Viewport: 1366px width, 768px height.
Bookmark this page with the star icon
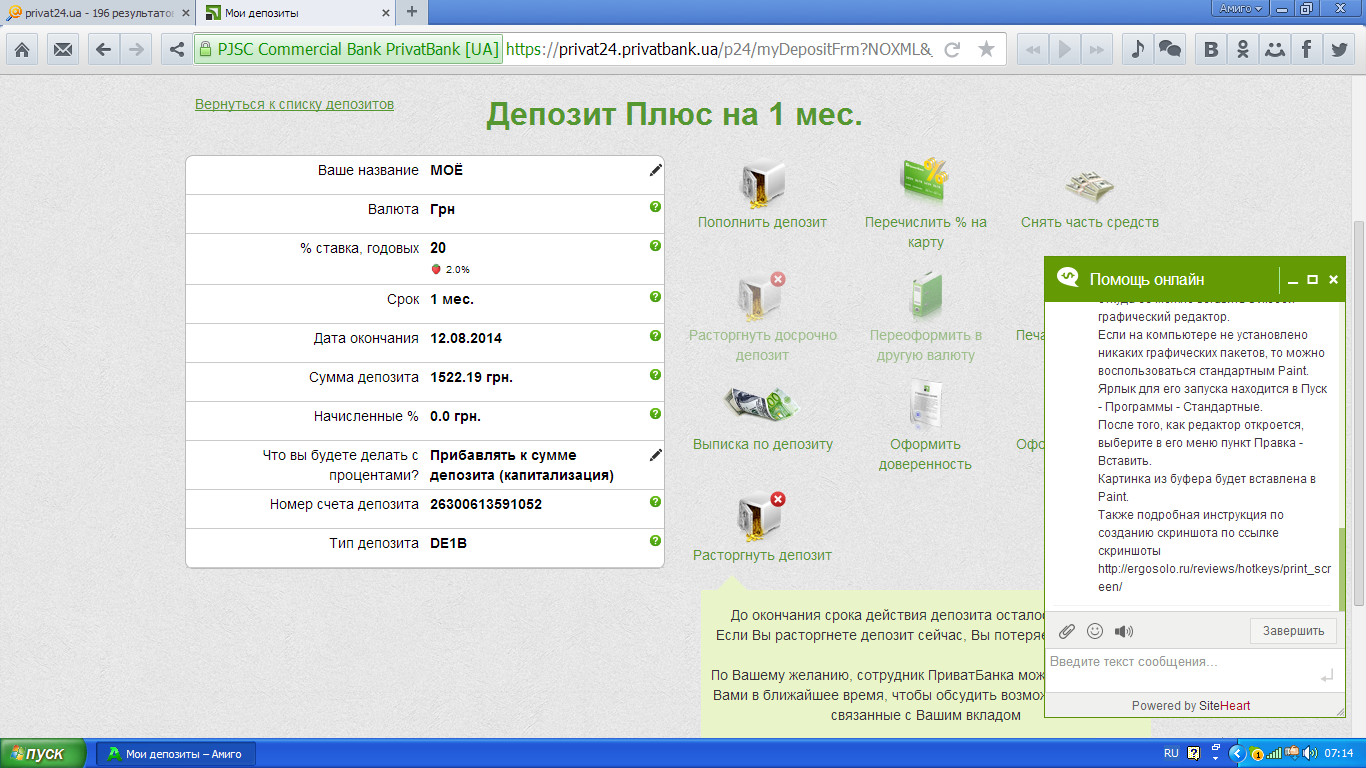point(986,49)
